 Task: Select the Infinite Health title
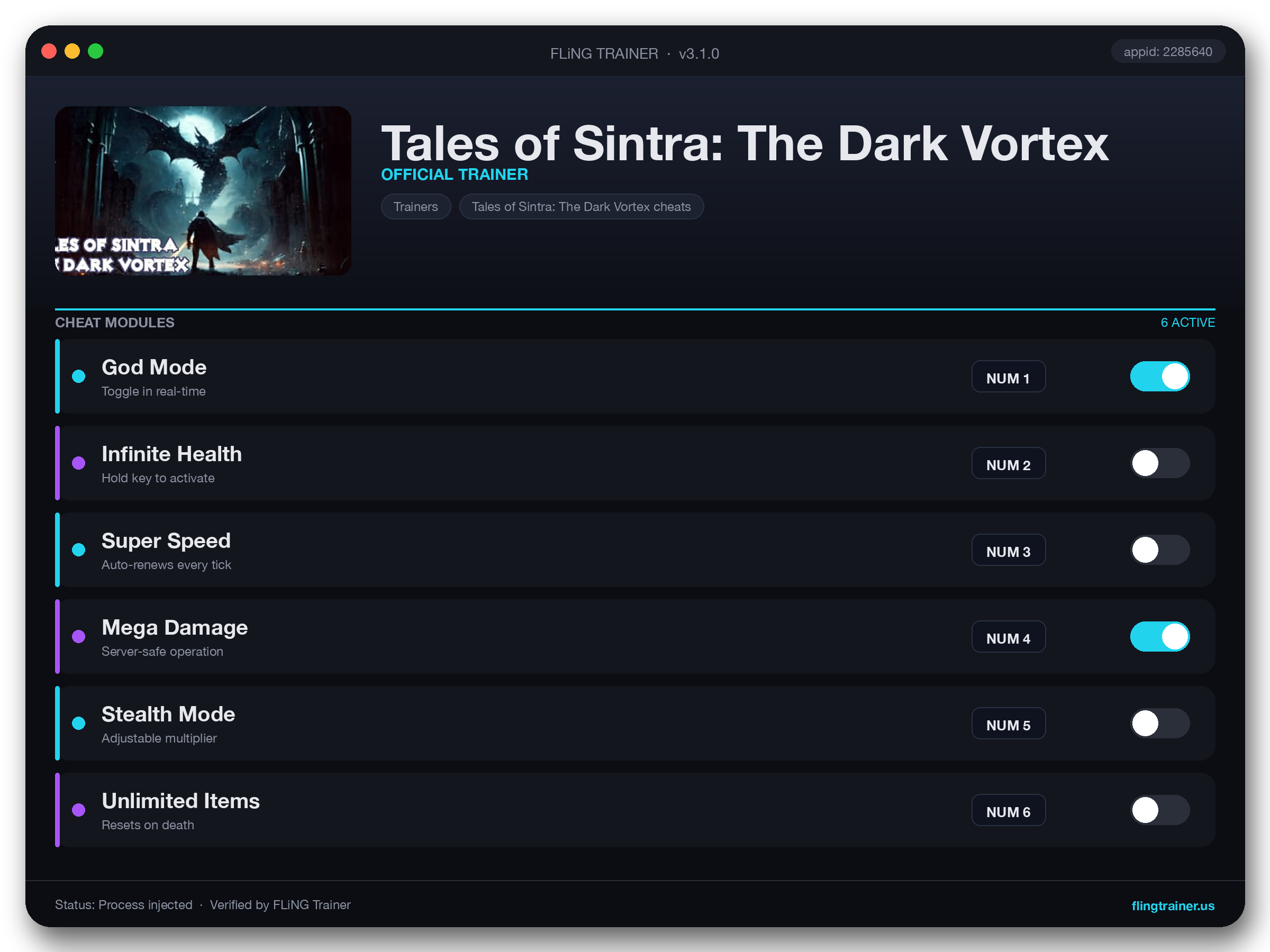coord(171,454)
